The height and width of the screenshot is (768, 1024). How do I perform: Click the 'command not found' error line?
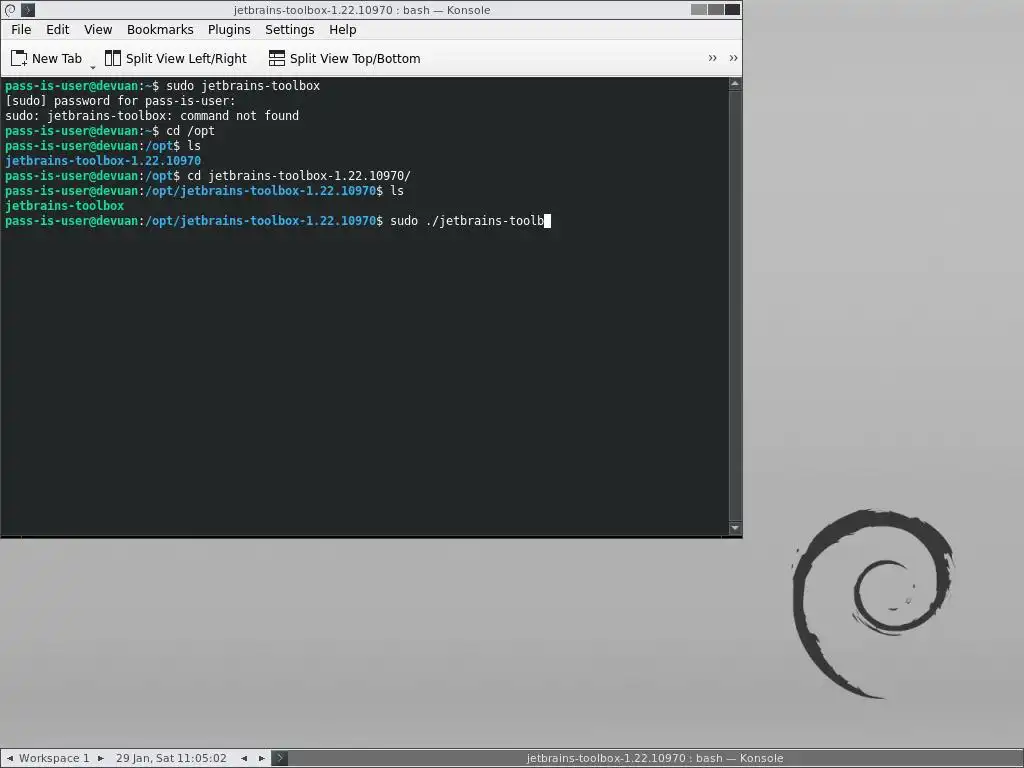tap(152, 116)
